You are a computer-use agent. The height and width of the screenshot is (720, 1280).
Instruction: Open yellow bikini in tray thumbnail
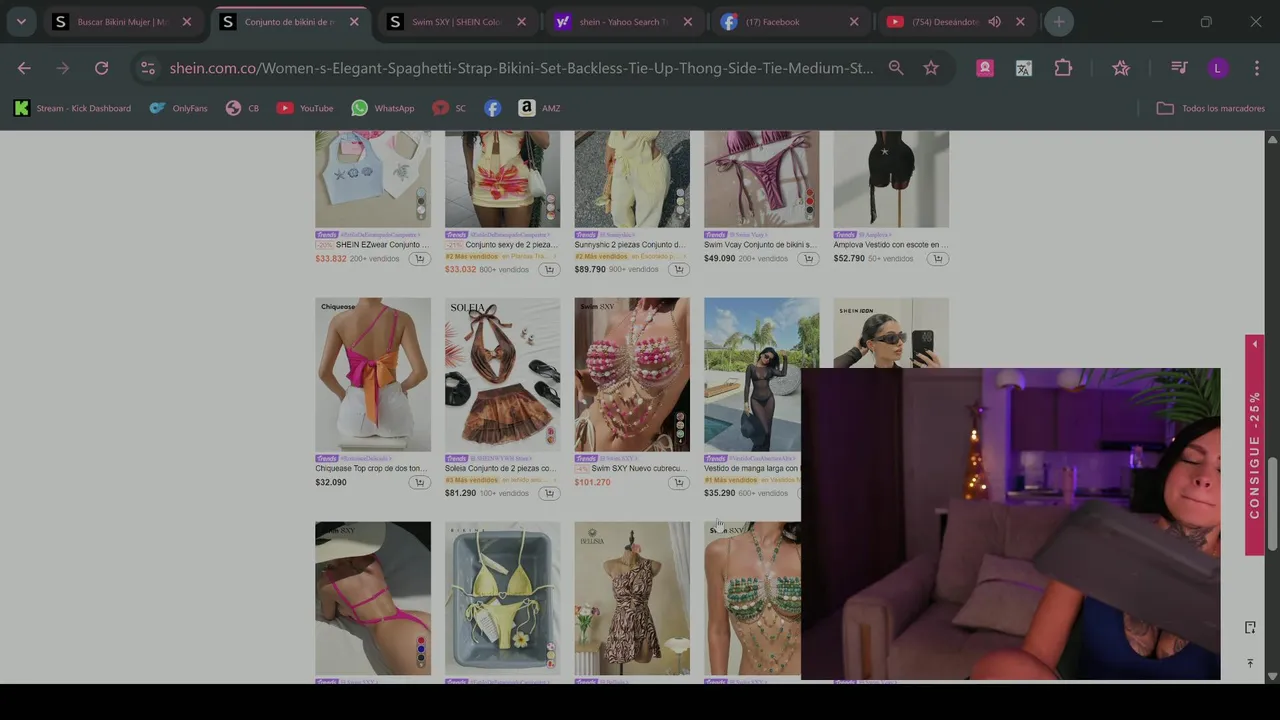502,598
